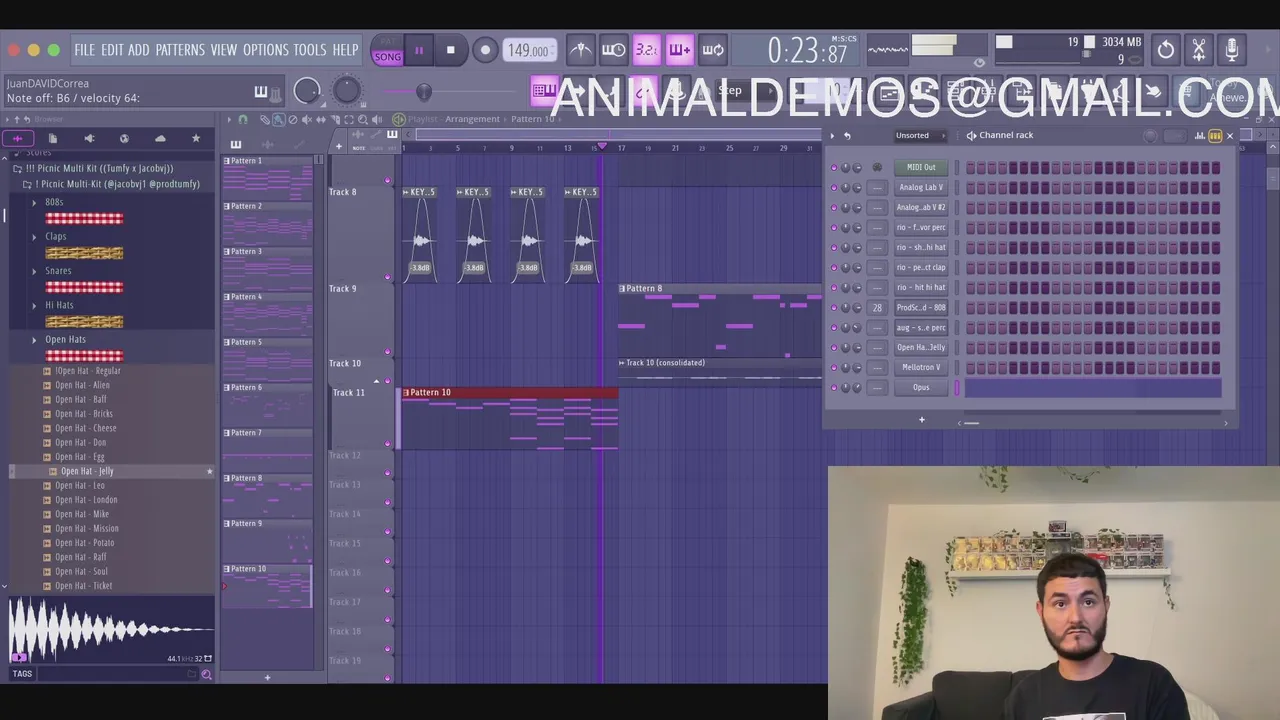
Task: Toggle playlist magnet snap icon
Action: 242,119
